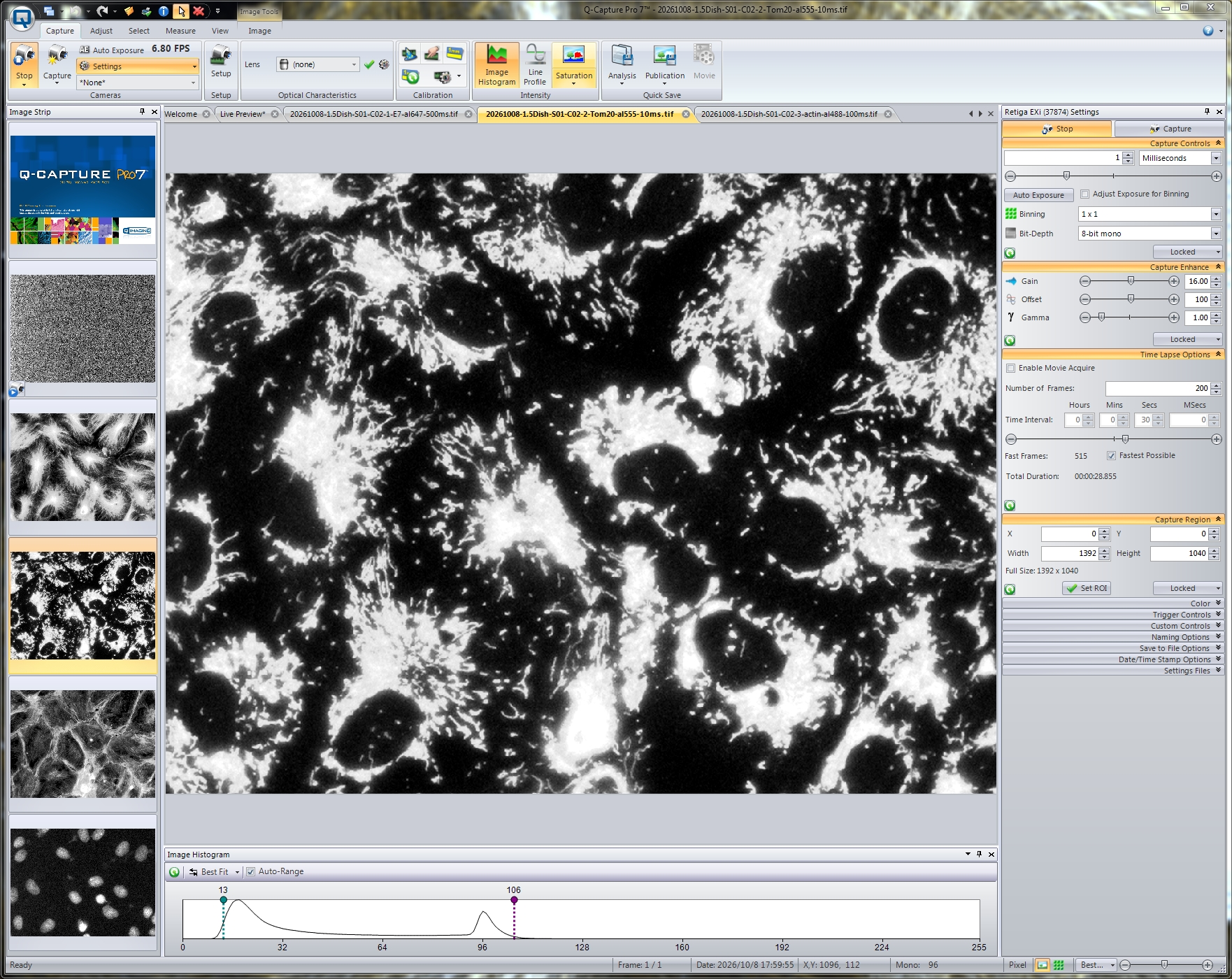Toggle the Auto-Range checkbox
The height and width of the screenshot is (979, 1232).
250,872
